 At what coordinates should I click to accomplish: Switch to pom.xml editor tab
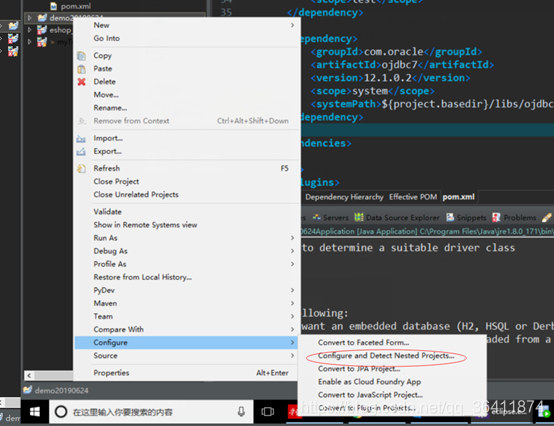click(459, 197)
